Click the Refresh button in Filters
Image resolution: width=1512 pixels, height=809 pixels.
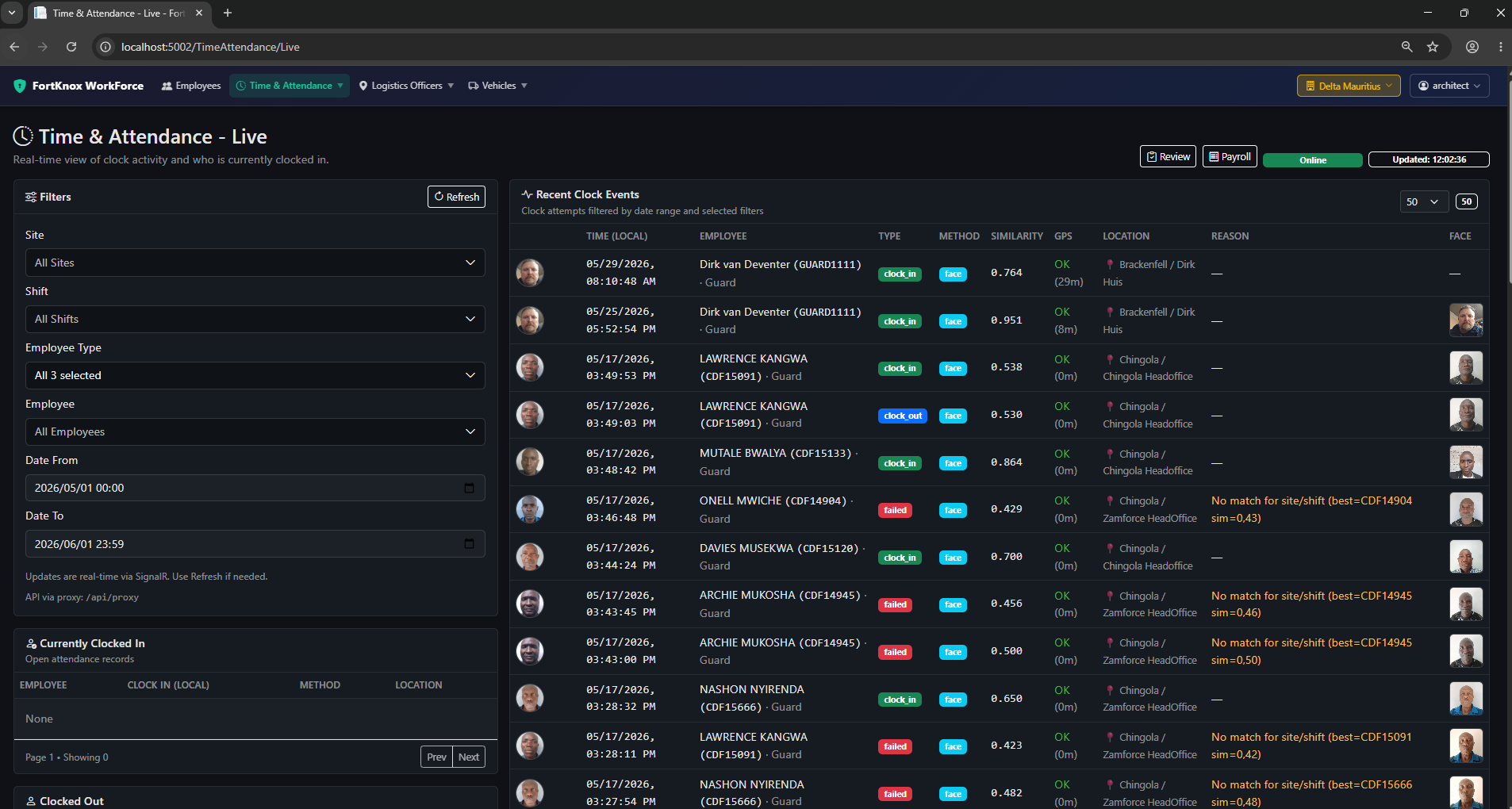[457, 197]
